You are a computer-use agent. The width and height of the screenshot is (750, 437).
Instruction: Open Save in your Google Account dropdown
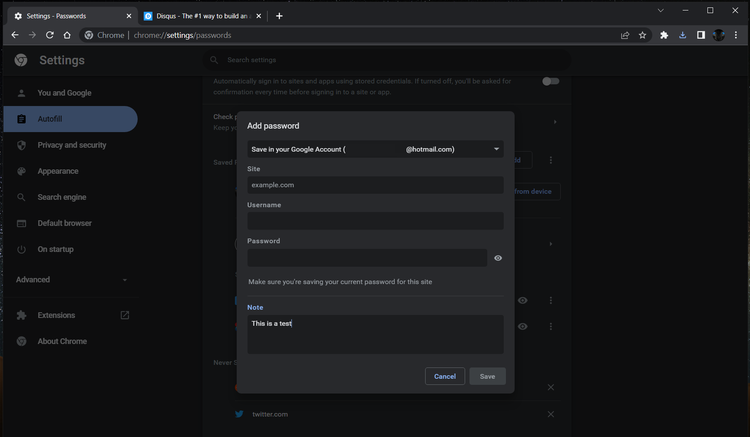pyautogui.click(x=375, y=149)
